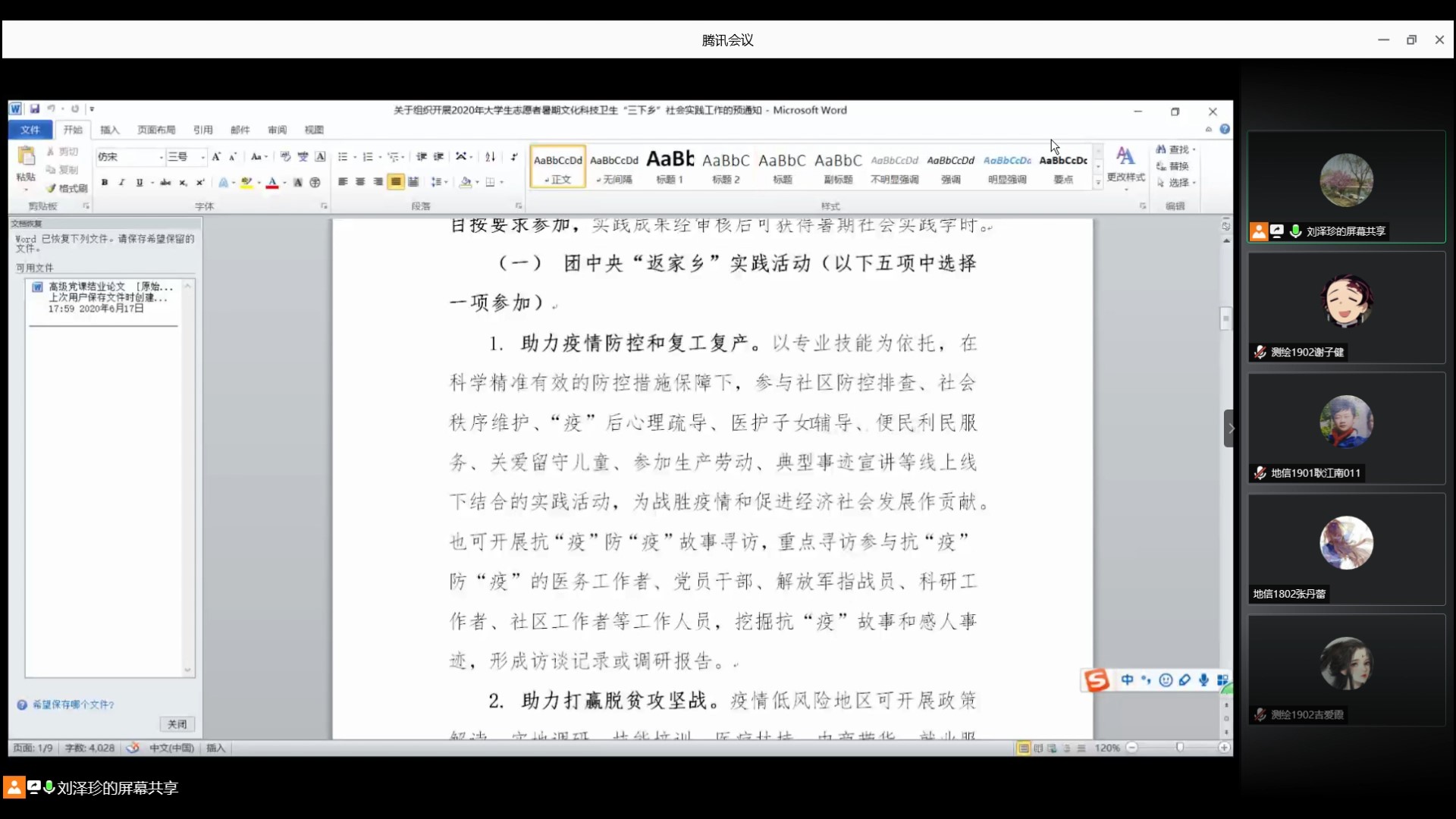Open the font name dropdown 仿宋
Viewport: 1456px width, 819px height.
point(161,157)
